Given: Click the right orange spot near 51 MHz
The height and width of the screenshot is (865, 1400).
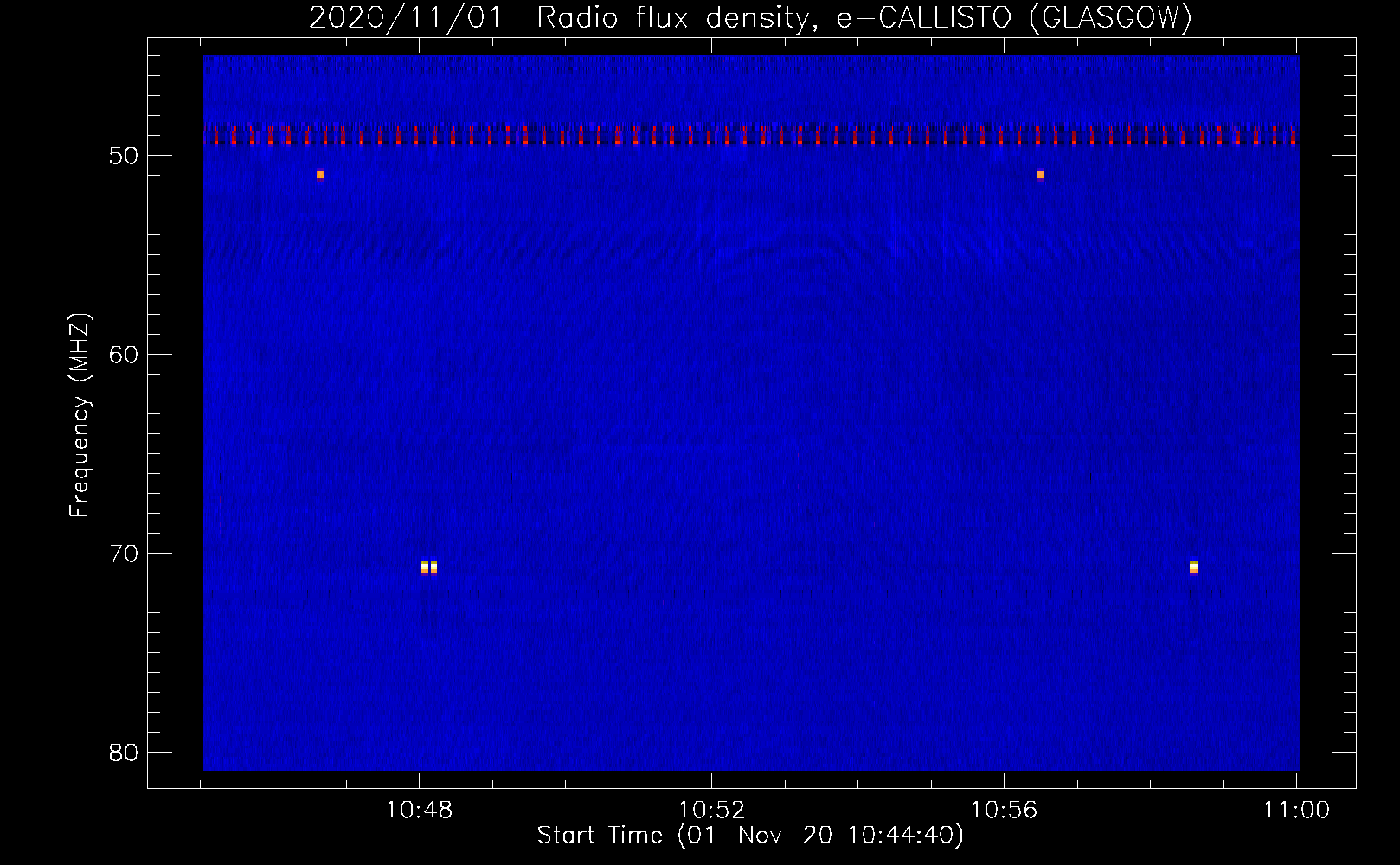Looking at the screenshot, I should click(x=1040, y=175).
